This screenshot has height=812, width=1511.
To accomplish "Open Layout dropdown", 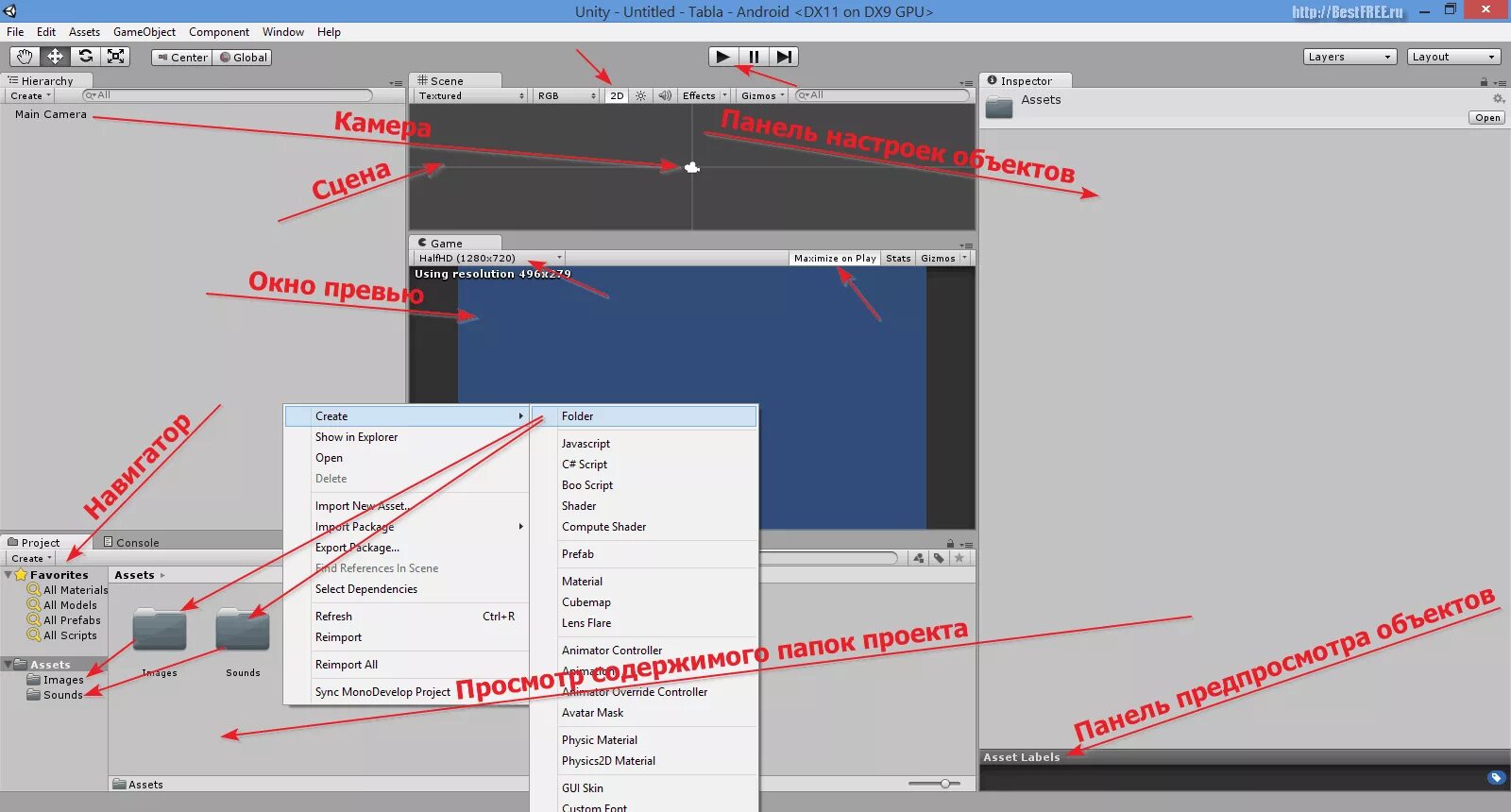I will point(1454,57).
